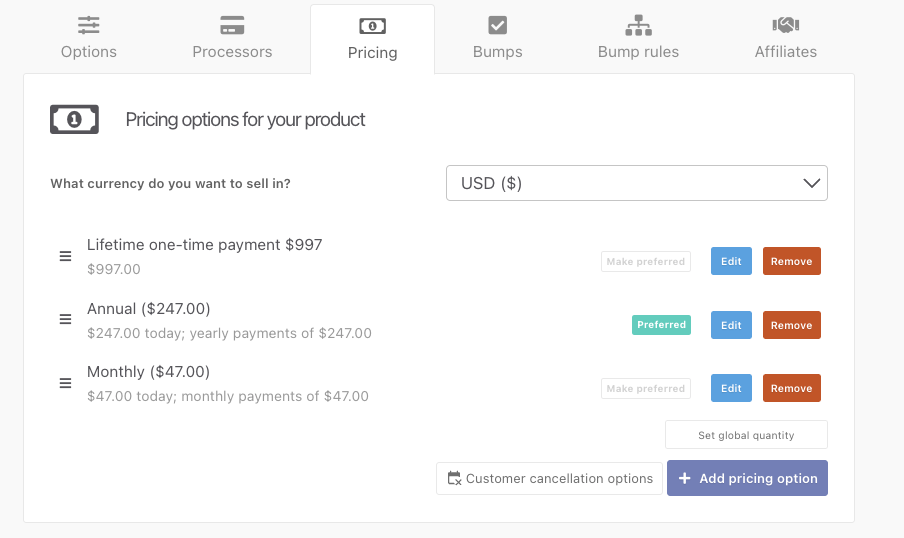Viewport: 904px width, 538px height.
Task: Open Customer cancellation options
Action: pos(549,478)
